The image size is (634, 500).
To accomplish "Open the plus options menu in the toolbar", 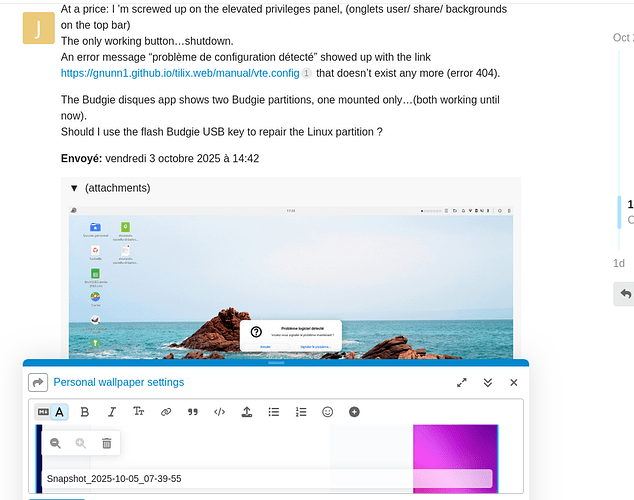I will pyautogui.click(x=354, y=412).
